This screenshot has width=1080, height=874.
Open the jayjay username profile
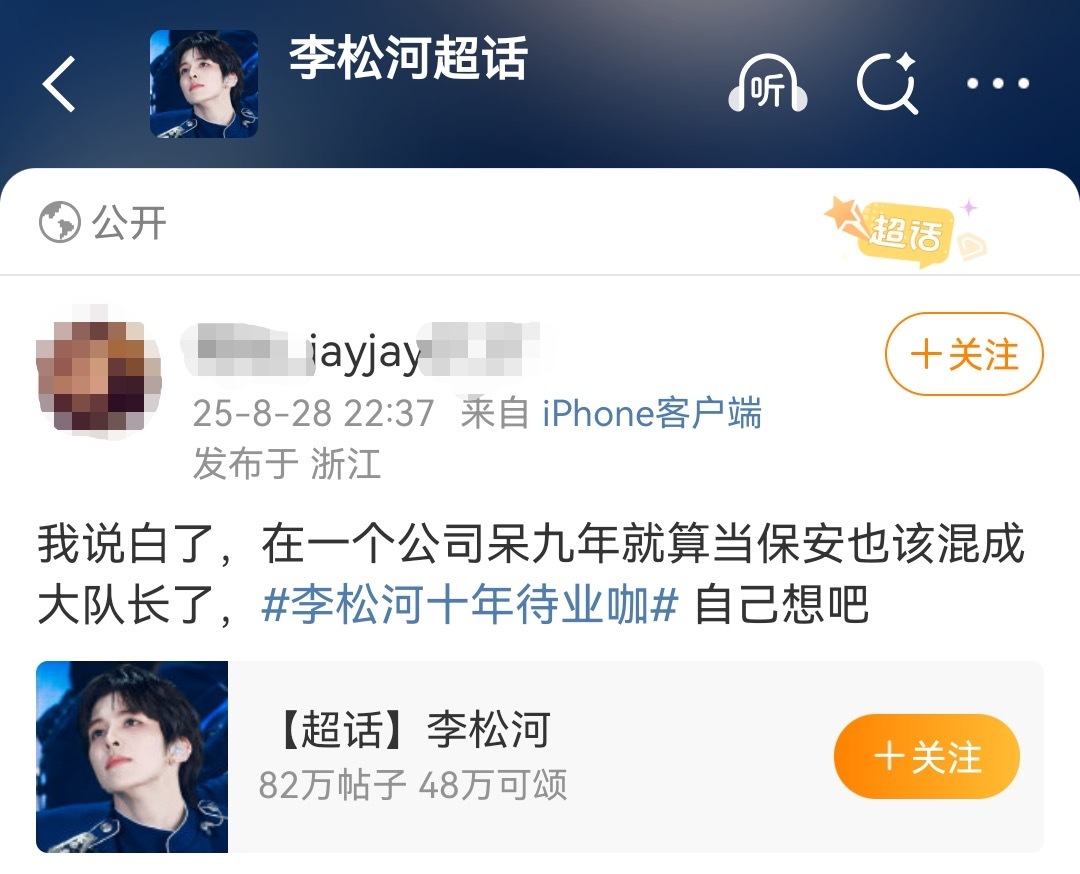(361, 353)
